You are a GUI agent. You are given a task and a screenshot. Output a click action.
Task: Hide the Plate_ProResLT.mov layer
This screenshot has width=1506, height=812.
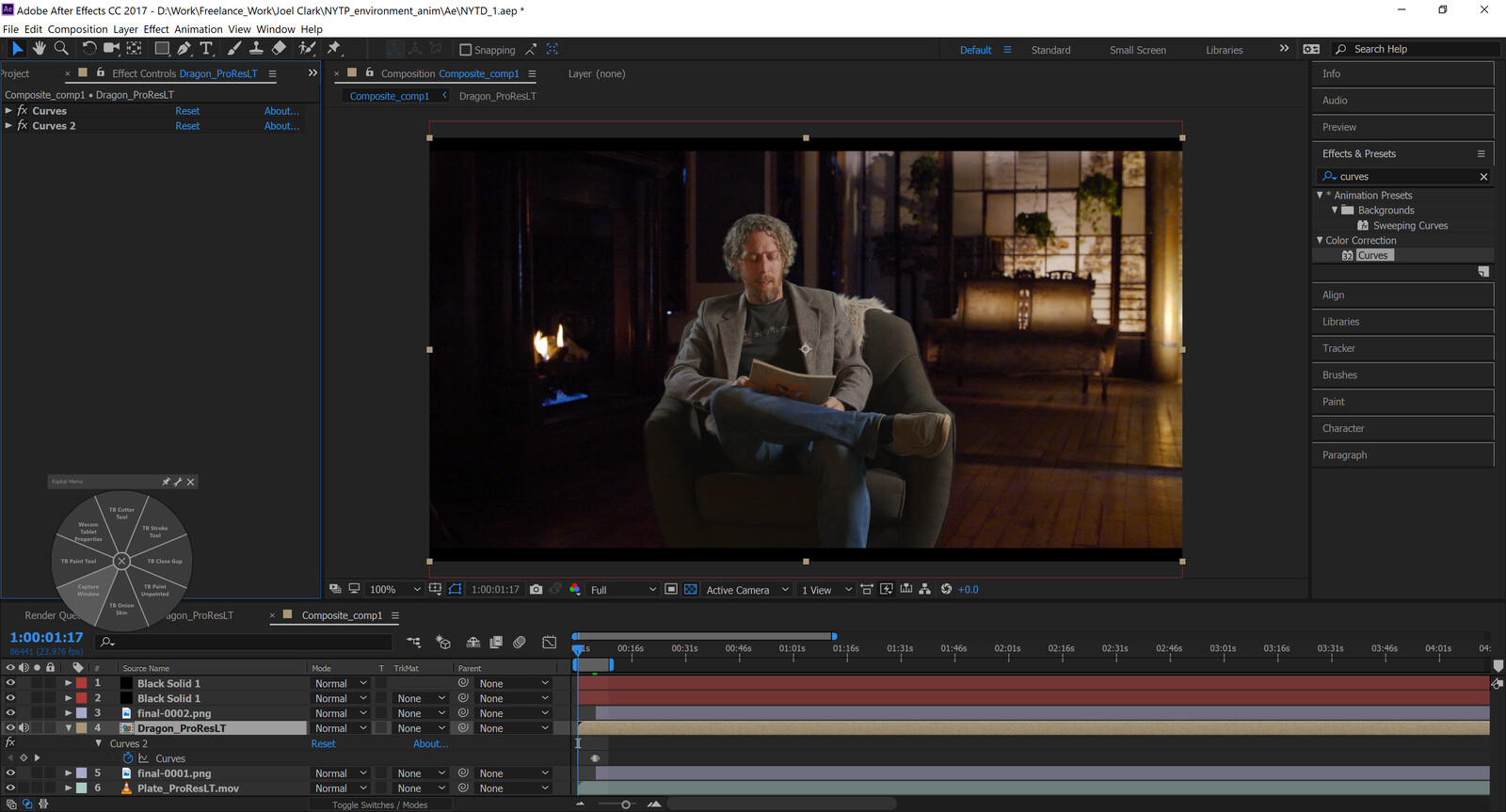click(x=10, y=788)
